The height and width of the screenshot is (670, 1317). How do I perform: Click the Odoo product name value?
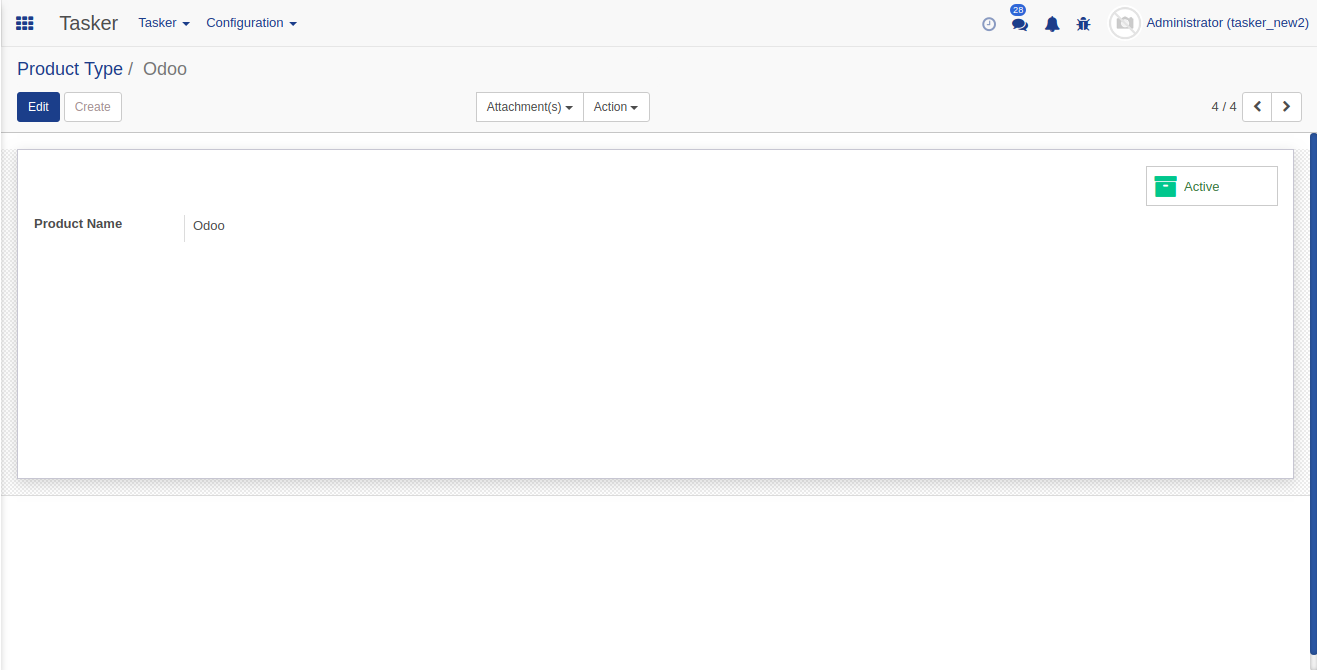click(x=209, y=226)
